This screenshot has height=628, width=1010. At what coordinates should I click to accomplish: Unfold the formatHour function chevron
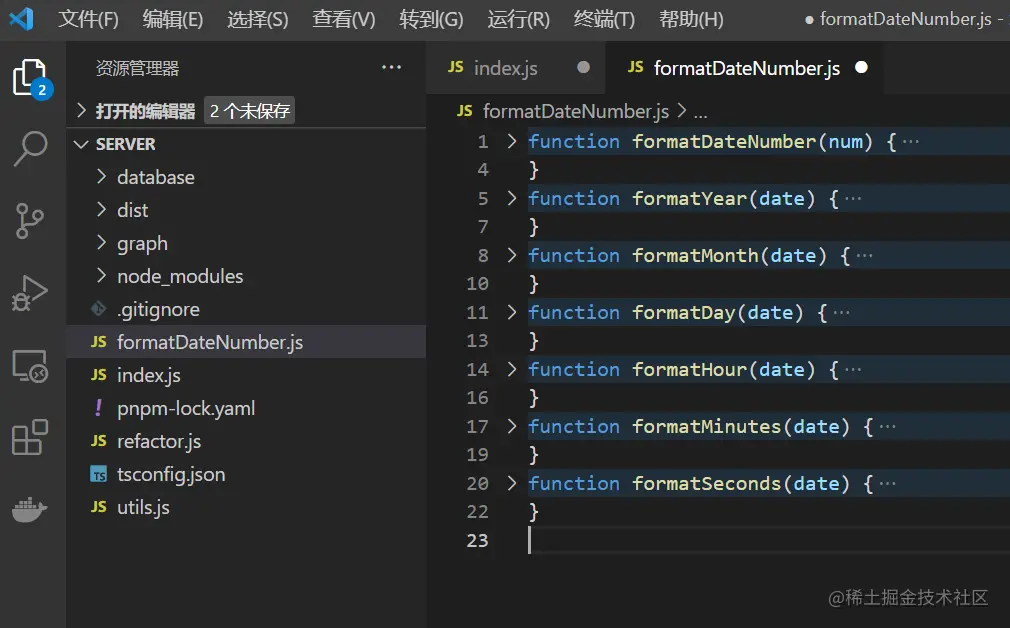[x=512, y=370]
